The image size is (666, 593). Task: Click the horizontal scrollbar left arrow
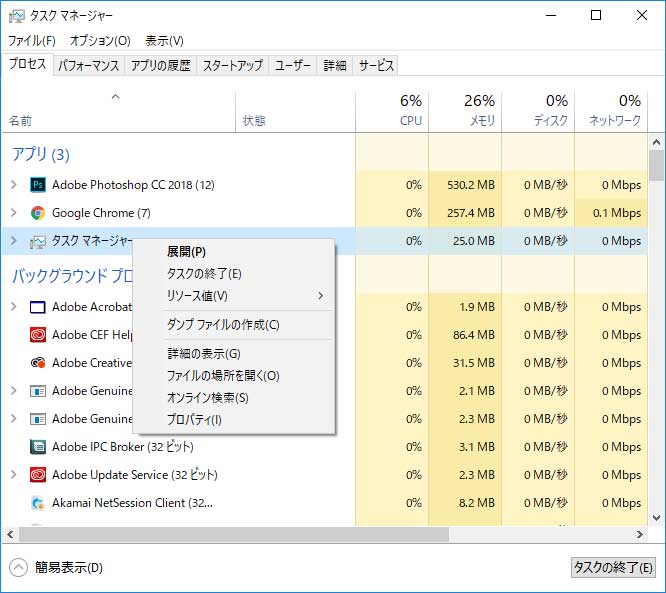point(11,534)
